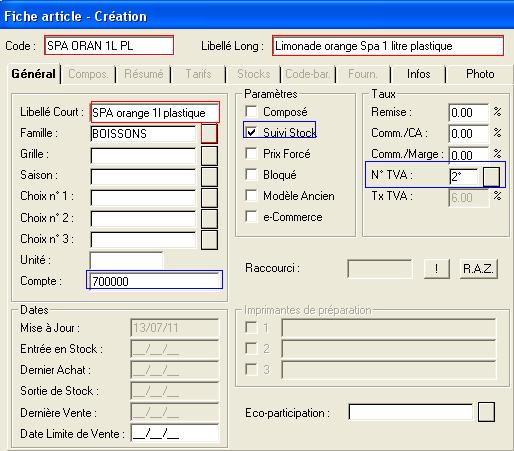Click the Tx TVA field showing 6.00
The height and width of the screenshot is (451, 514).
coord(468,198)
